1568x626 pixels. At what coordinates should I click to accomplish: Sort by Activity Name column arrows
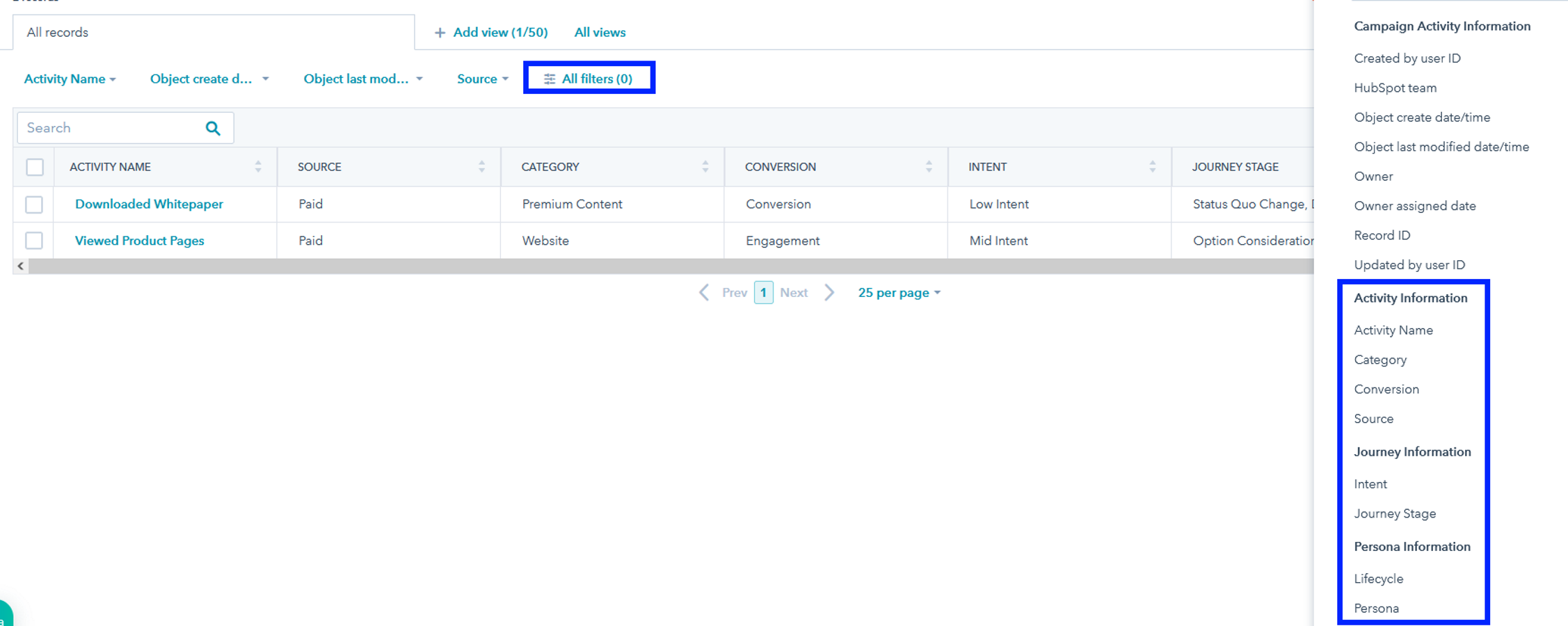click(x=258, y=167)
